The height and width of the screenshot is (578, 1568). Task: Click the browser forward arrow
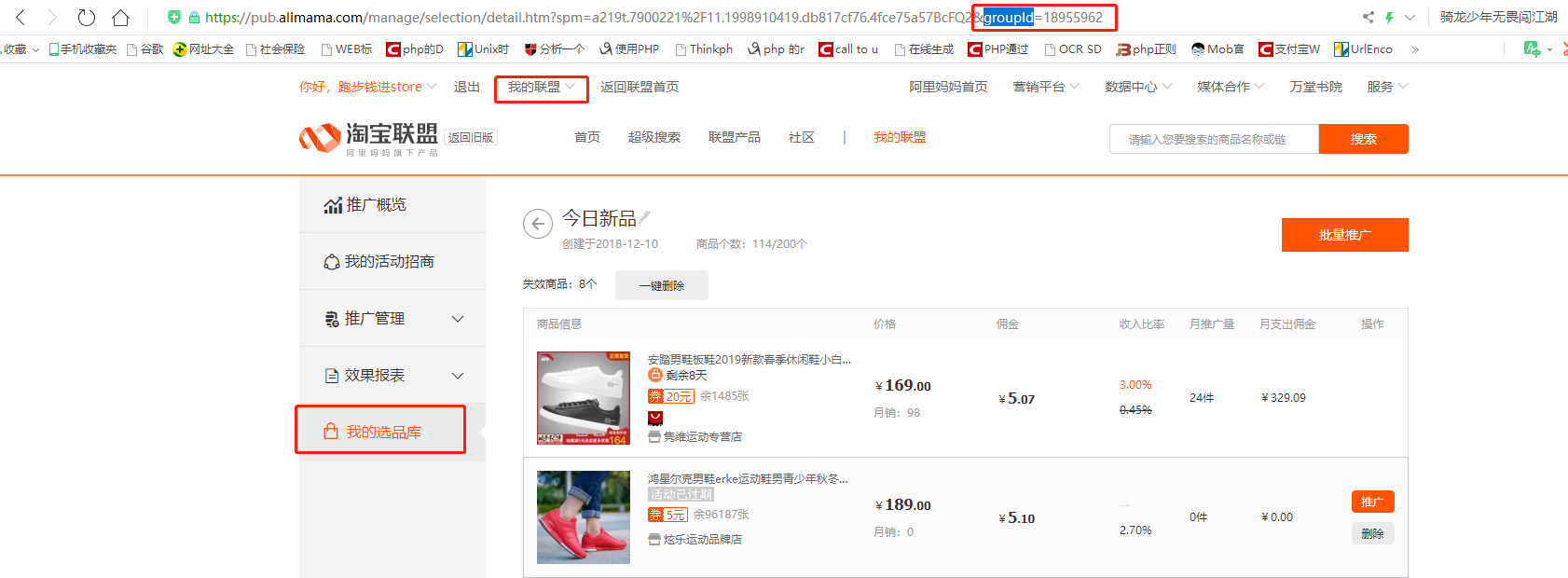point(53,17)
